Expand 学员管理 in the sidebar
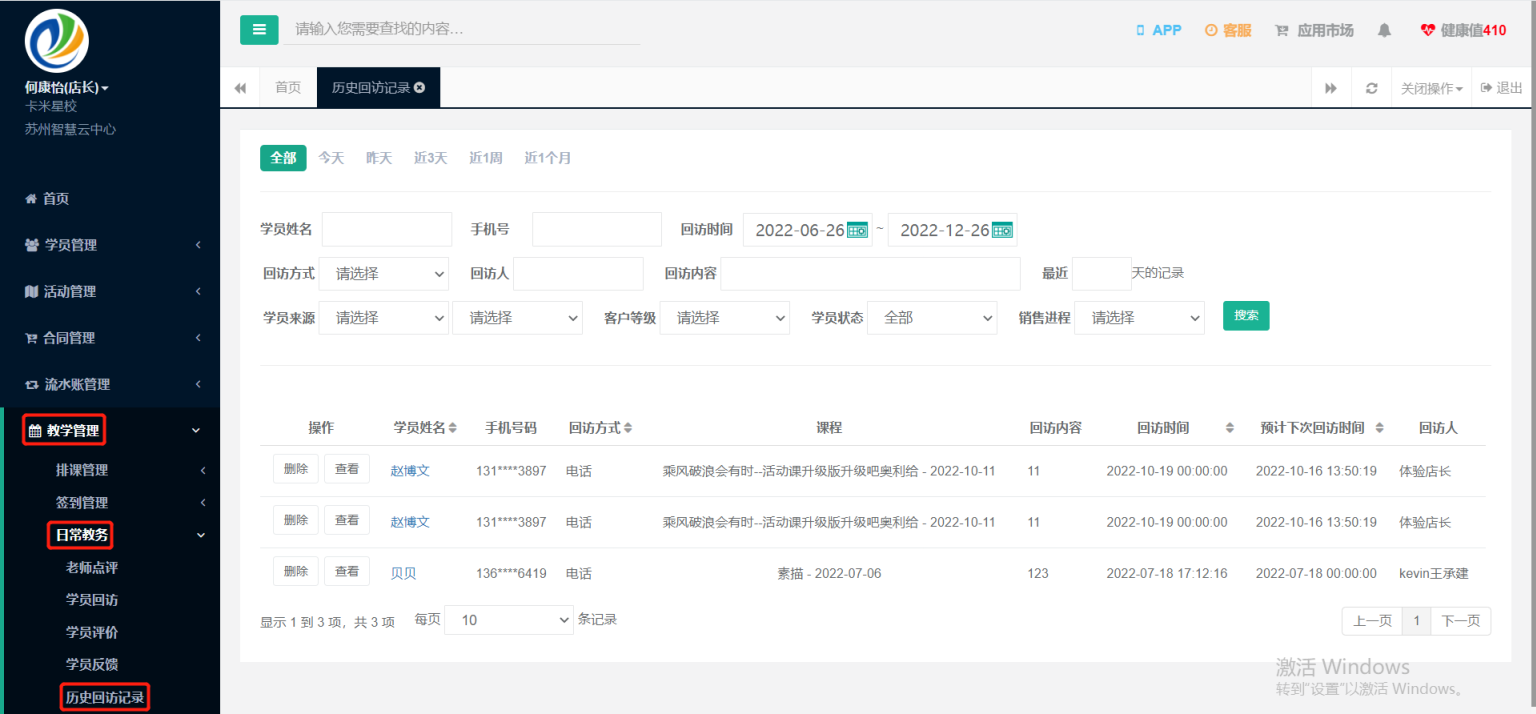1536x714 pixels. coord(110,245)
